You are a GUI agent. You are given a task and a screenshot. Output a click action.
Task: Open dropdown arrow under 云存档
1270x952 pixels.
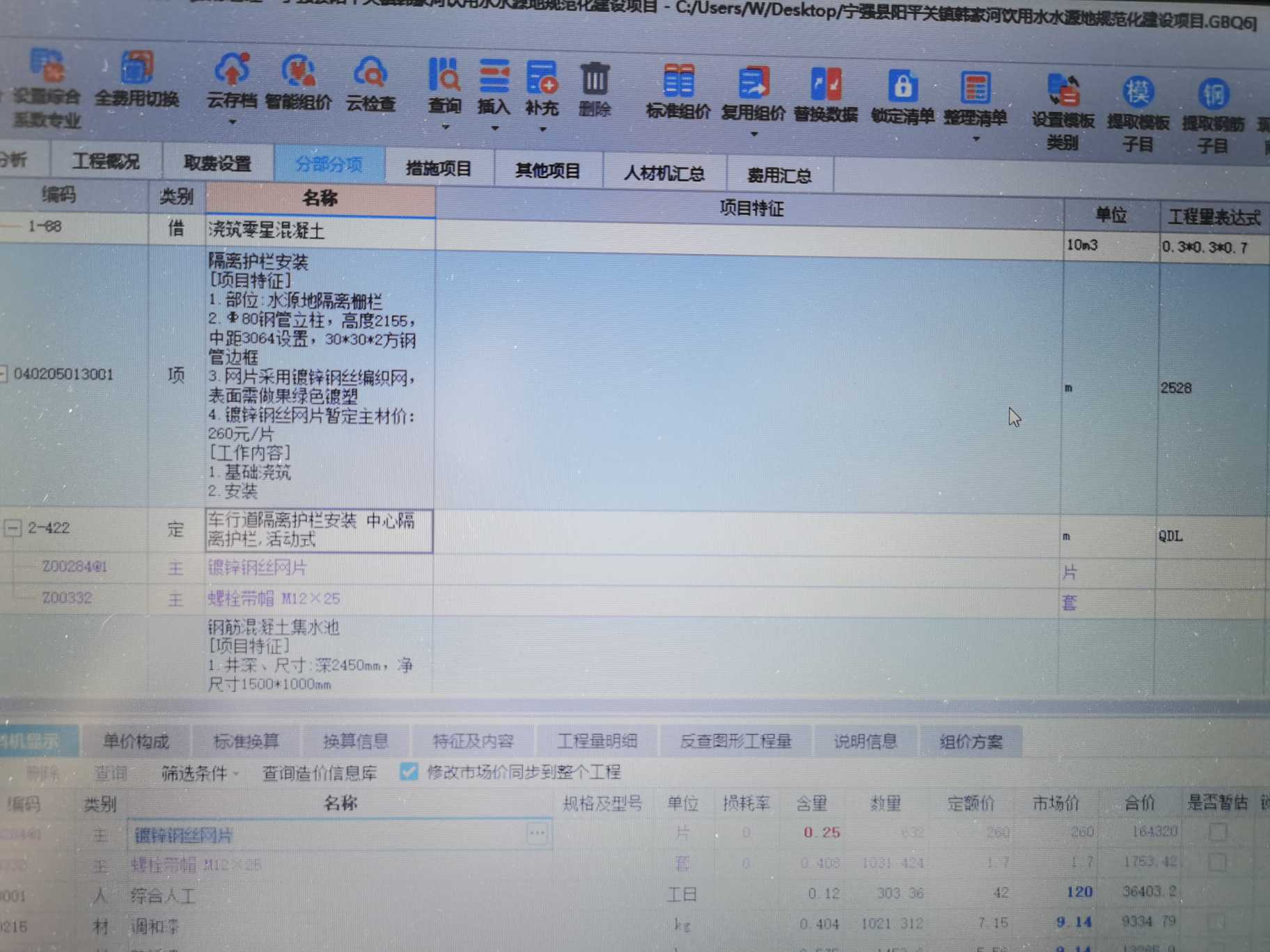click(x=232, y=122)
